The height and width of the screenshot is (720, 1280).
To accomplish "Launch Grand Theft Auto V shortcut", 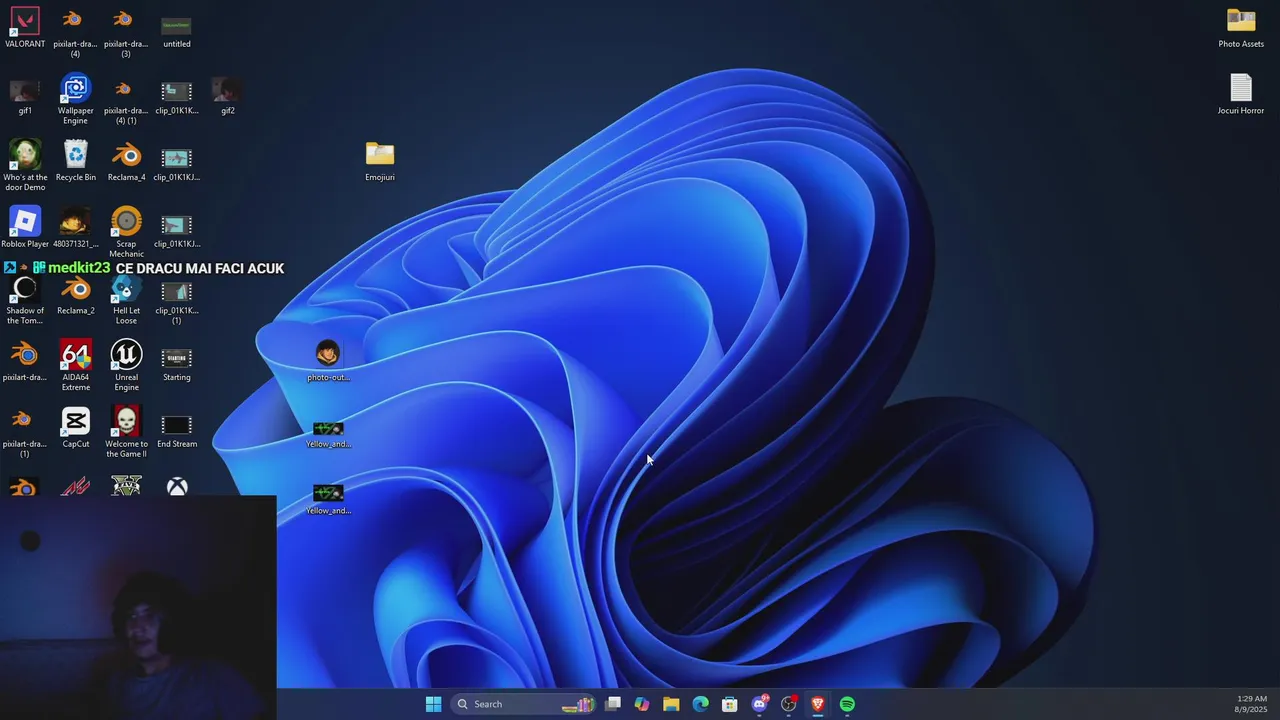I will pyautogui.click(x=126, y=486).
